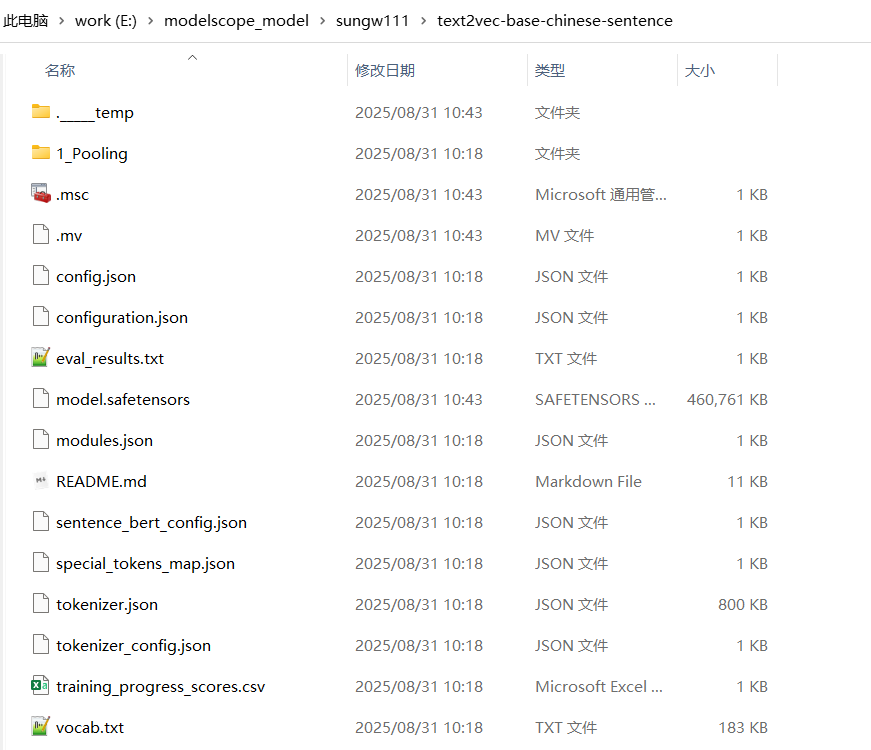Click Microsoft Excel type of training_progress_scores.csv
The image size is (871, 750).
coord(599,687)
